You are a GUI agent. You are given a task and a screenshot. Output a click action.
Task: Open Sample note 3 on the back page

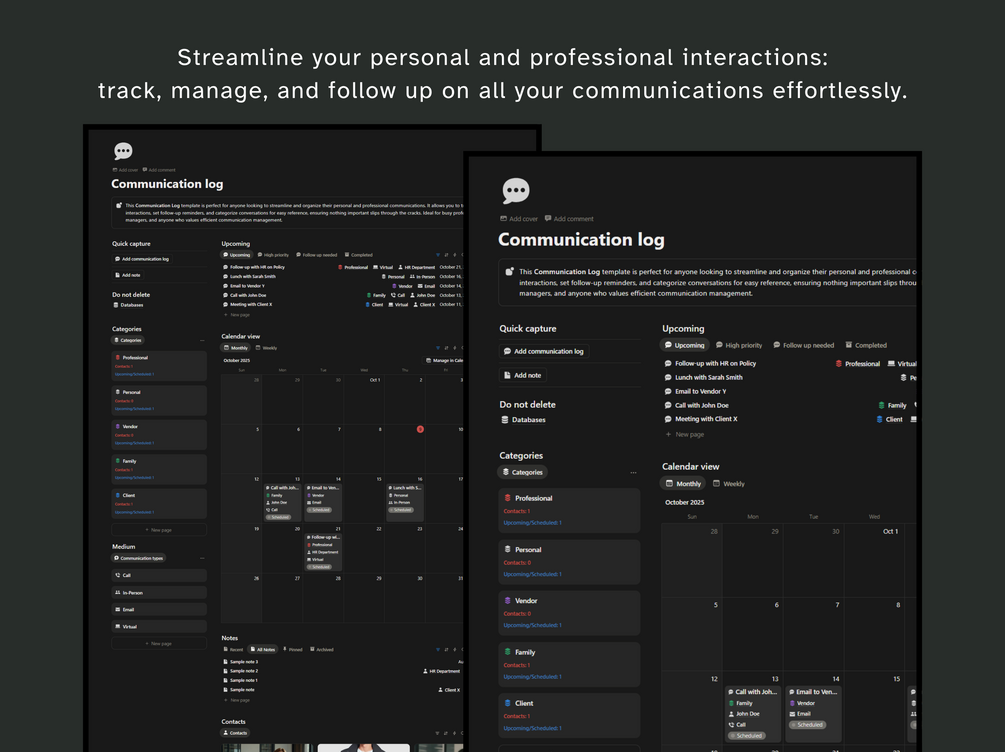[x=240, y=662]
